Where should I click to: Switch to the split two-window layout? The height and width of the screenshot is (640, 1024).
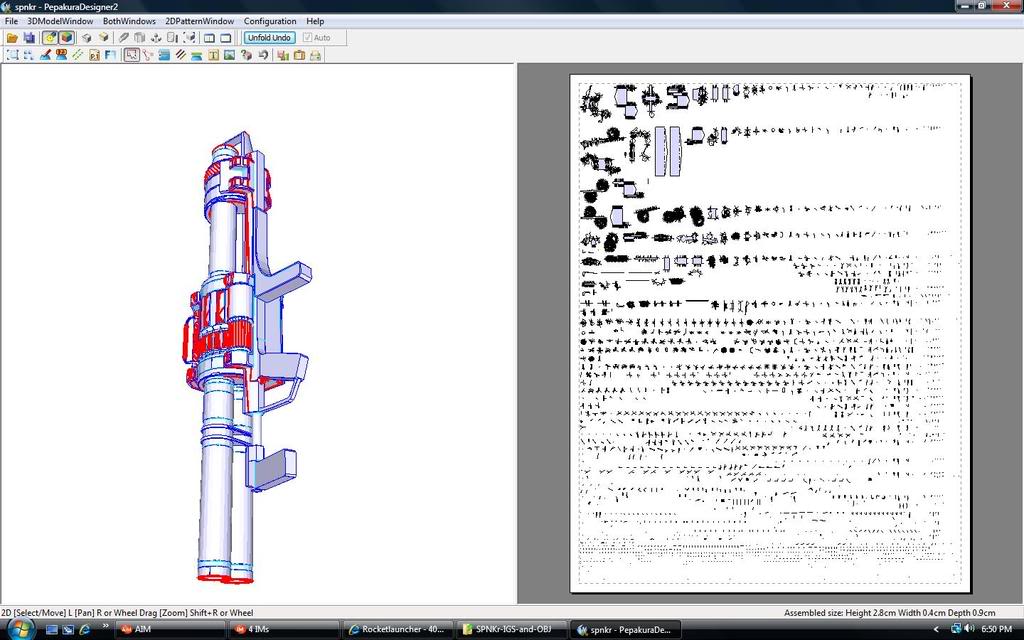209,38
